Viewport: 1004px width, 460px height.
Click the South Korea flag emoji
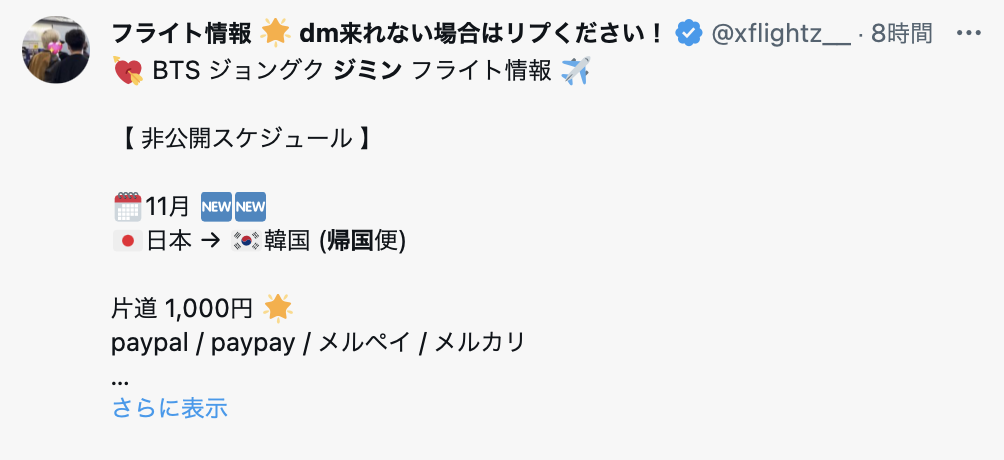246,241
